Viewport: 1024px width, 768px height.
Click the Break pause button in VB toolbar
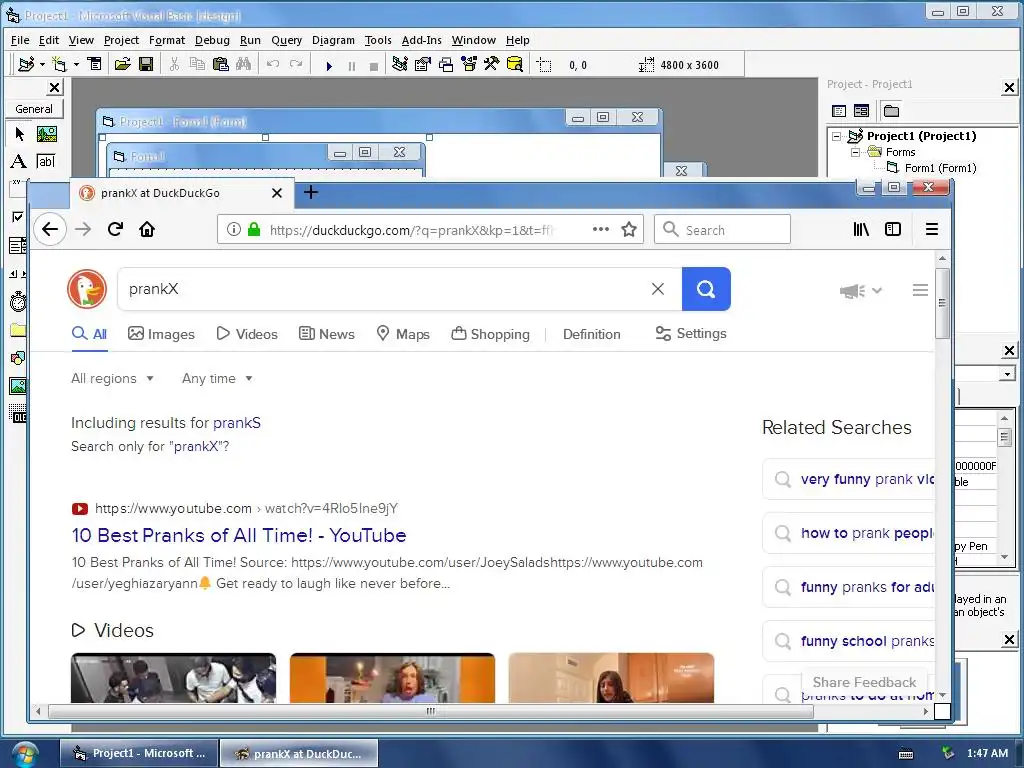352,65
